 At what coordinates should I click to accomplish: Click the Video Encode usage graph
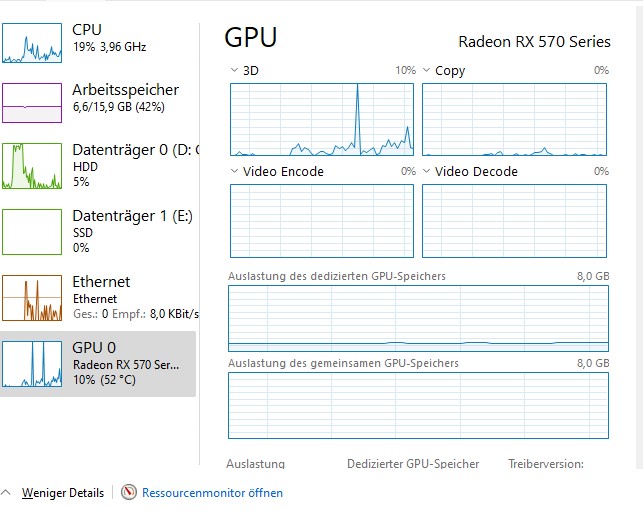[322, 221]
